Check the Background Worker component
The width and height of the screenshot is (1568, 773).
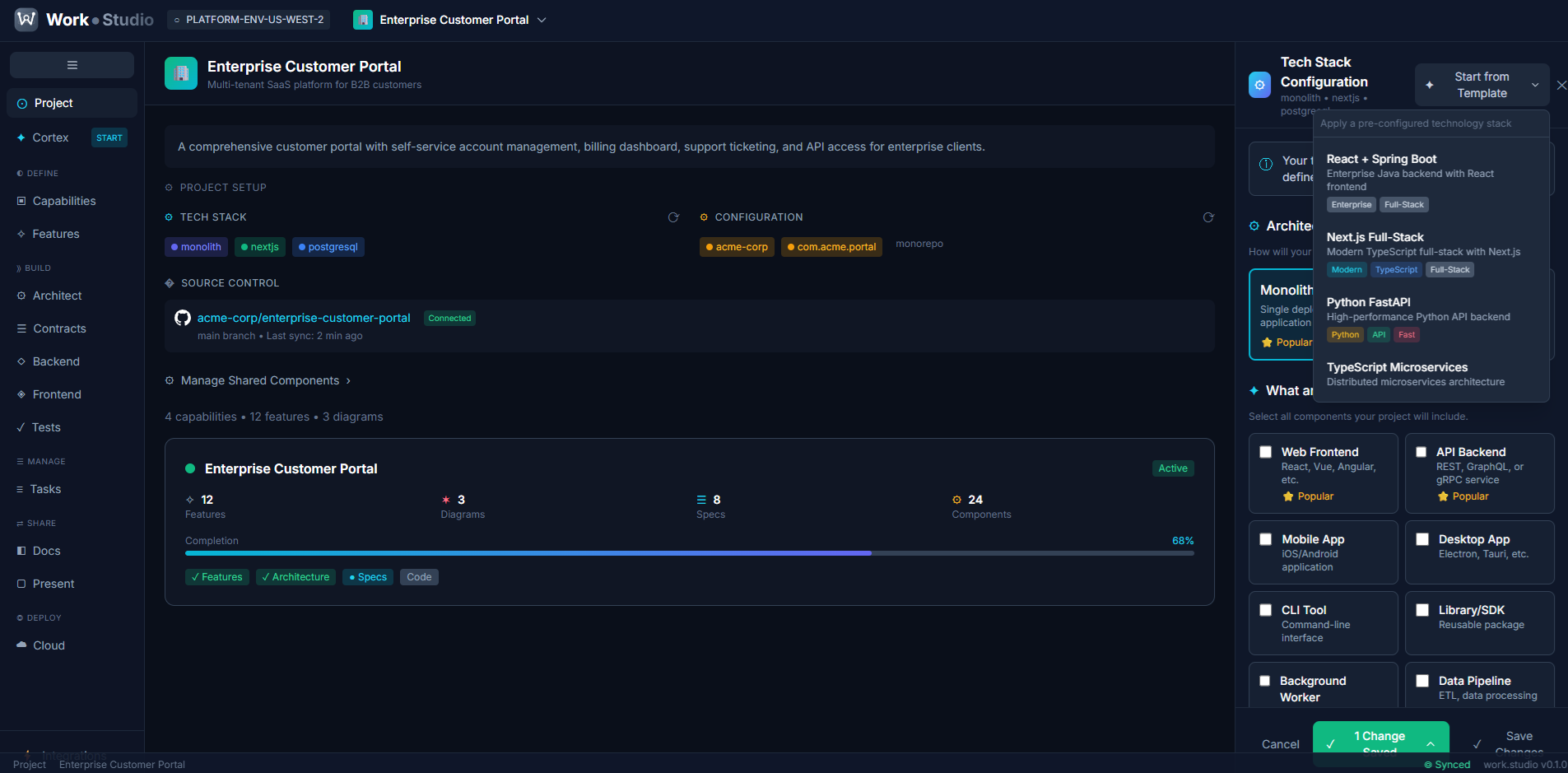1265,681
